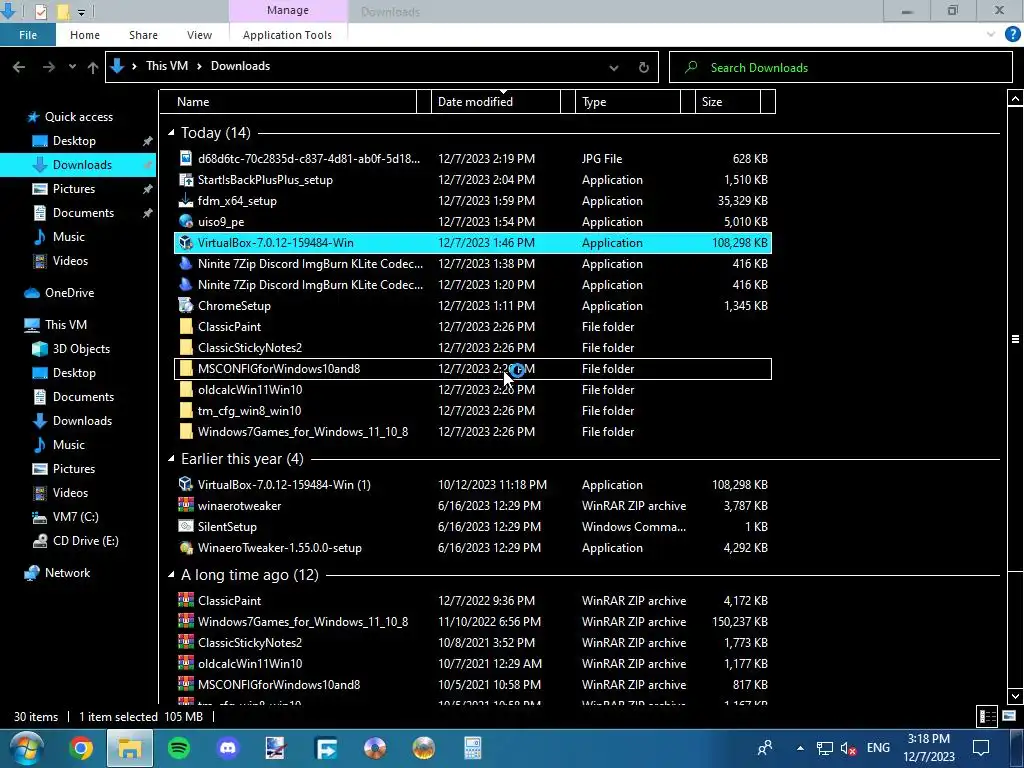Click the Help question mark icon
The width and height of the screenshot is (1024, 768).
coord(1012,35)
